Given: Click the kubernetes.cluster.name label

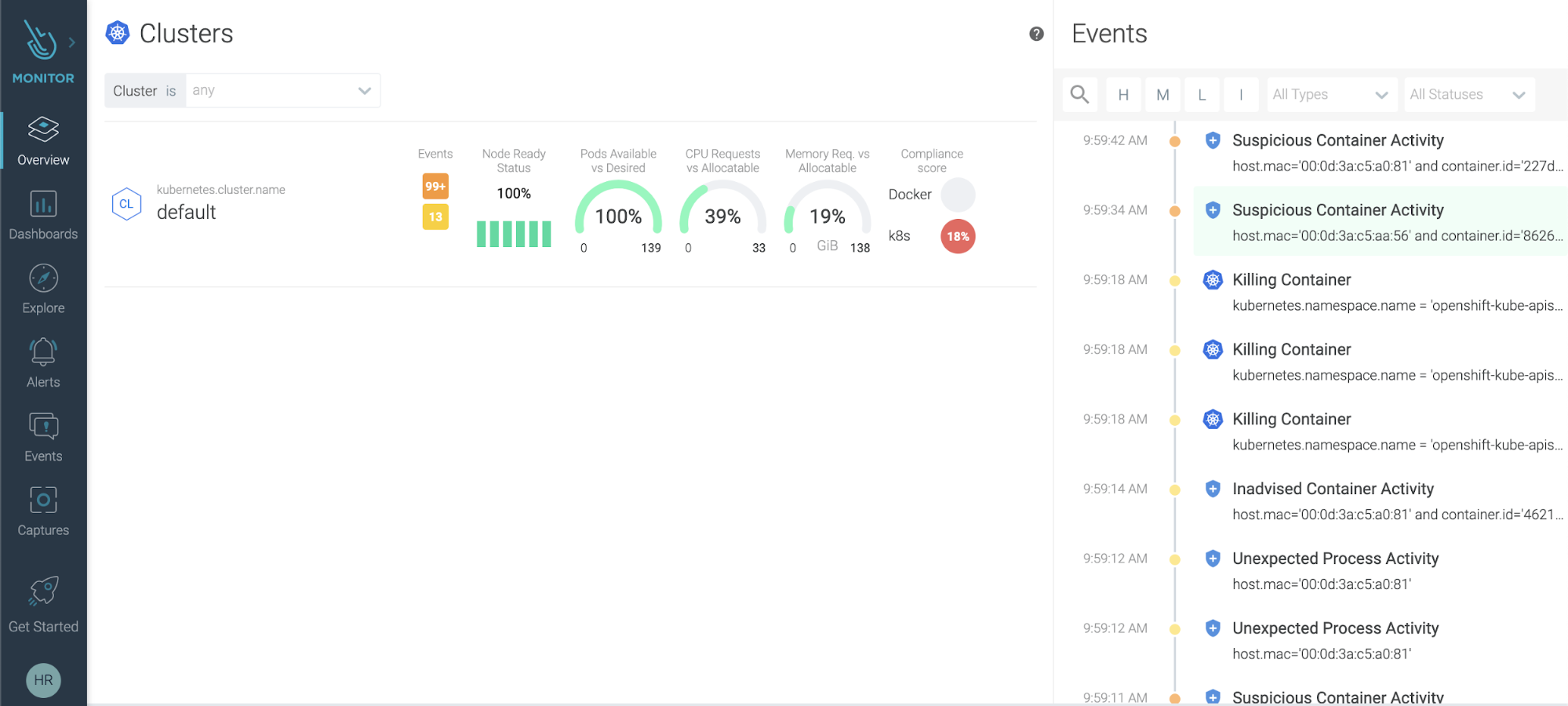Looking at the screenshot, I should [x=221, y=190].
